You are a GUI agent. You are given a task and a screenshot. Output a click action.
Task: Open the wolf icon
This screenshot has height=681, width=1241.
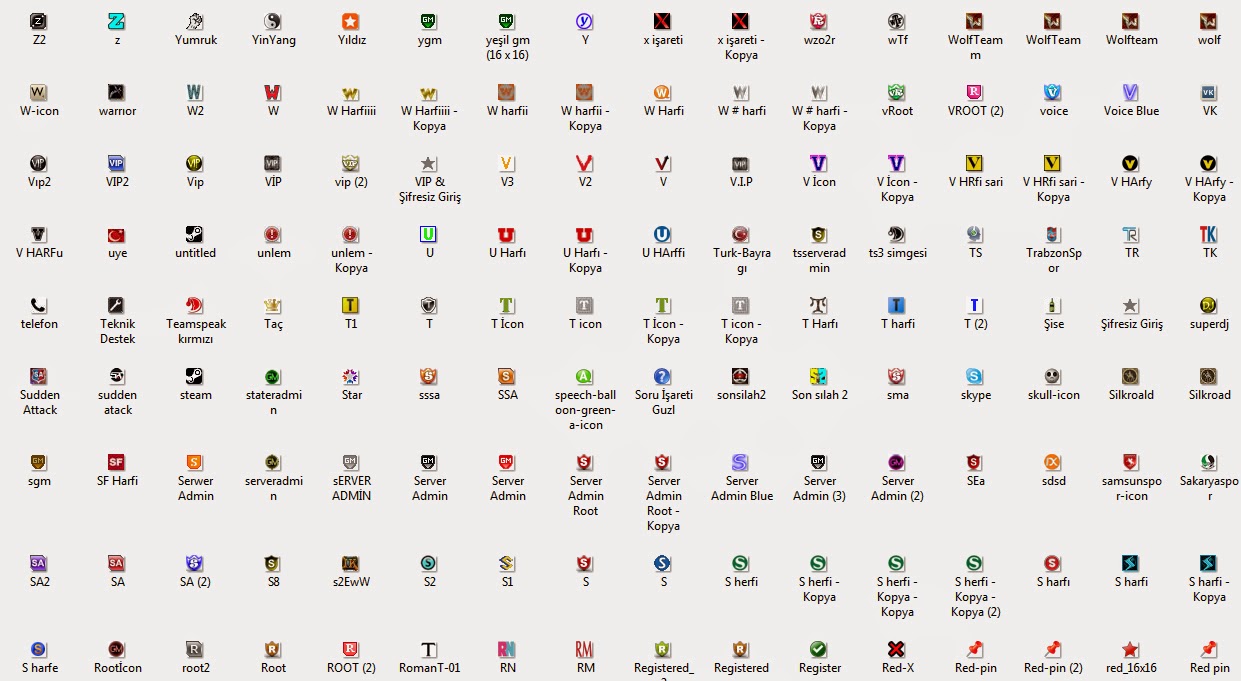(x=1208, y=22)
